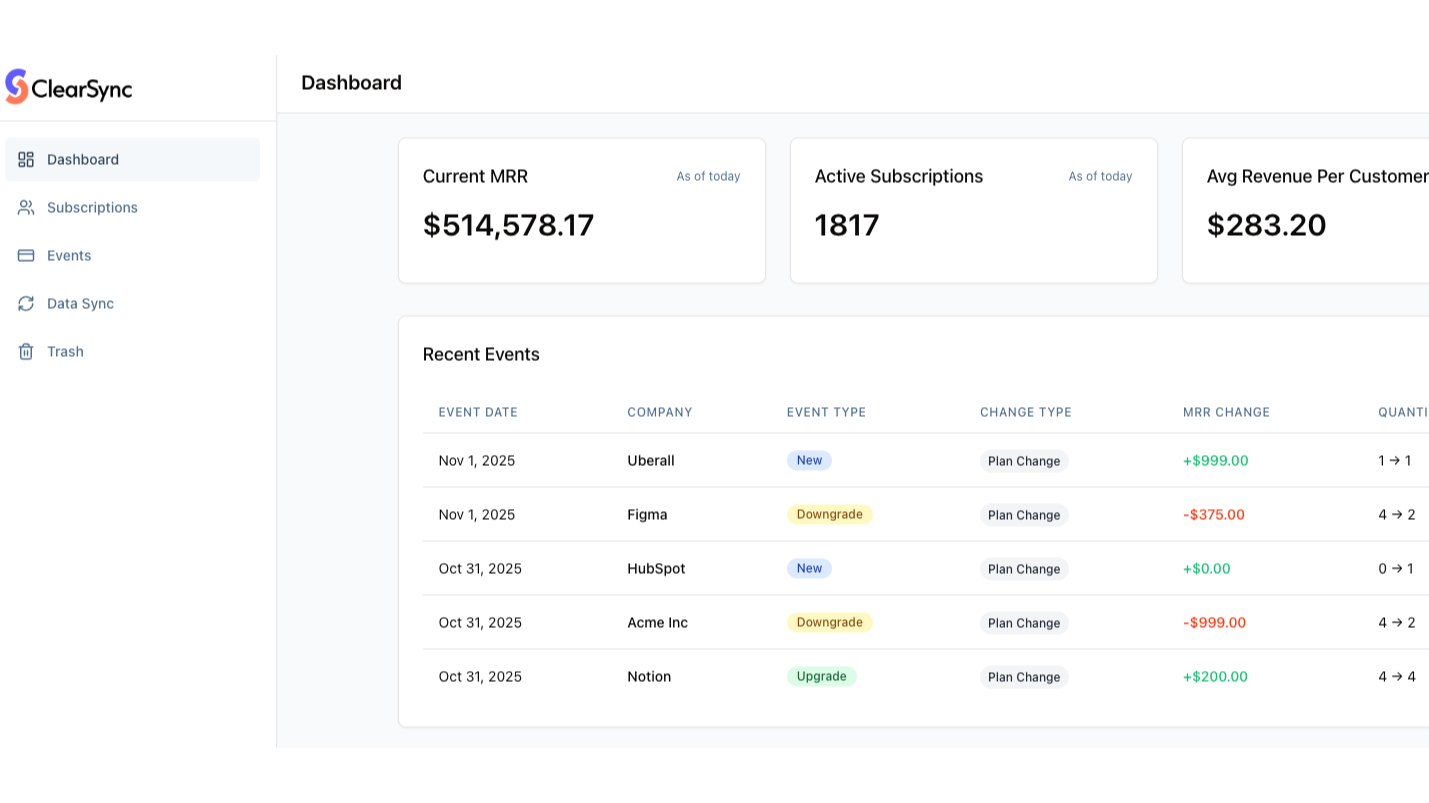
Task: Click the MRR Change column header
Action: 1226,412
